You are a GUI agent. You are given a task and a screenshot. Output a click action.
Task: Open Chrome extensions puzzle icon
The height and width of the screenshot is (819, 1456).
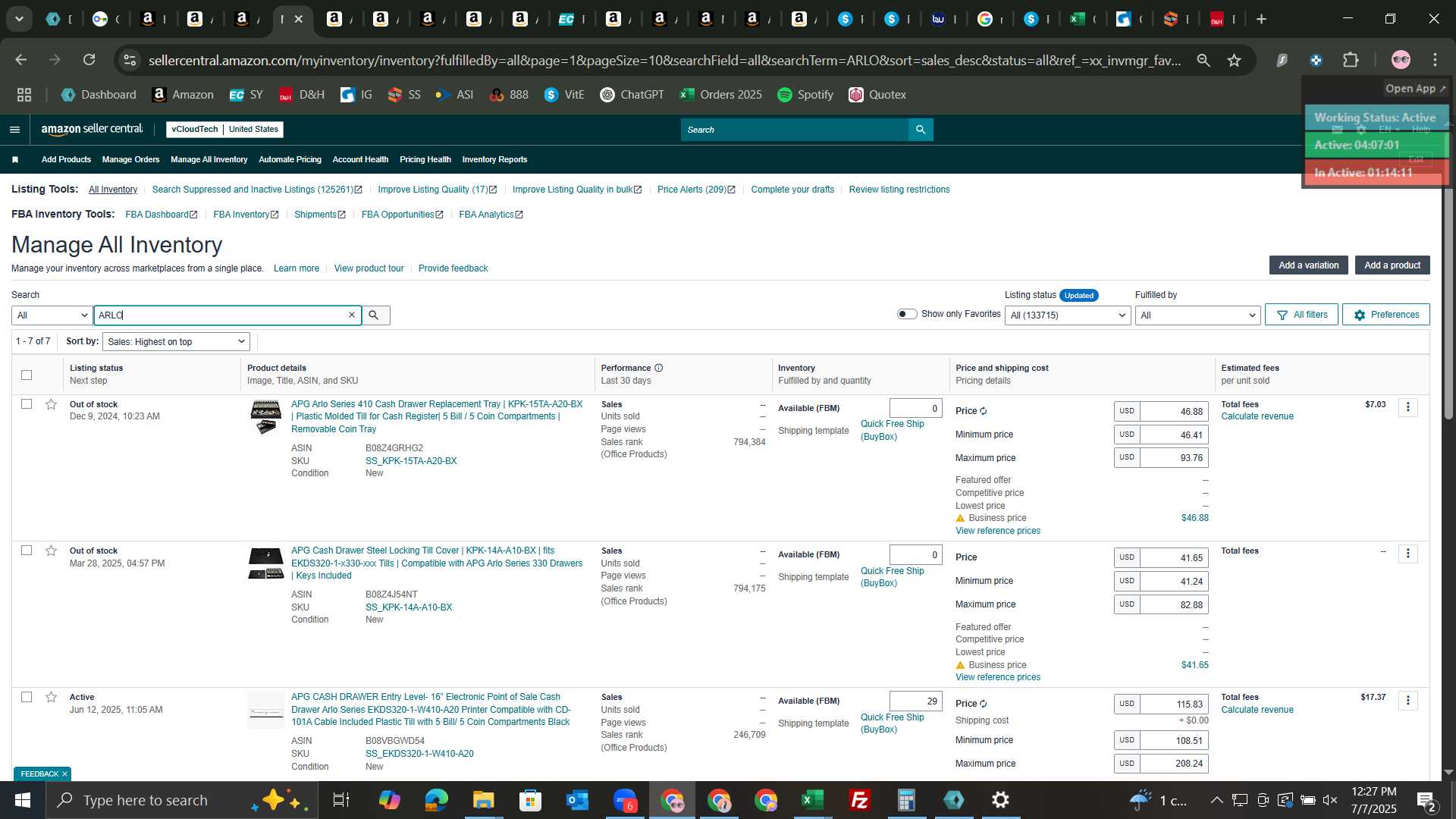(x=1351, y=60)
